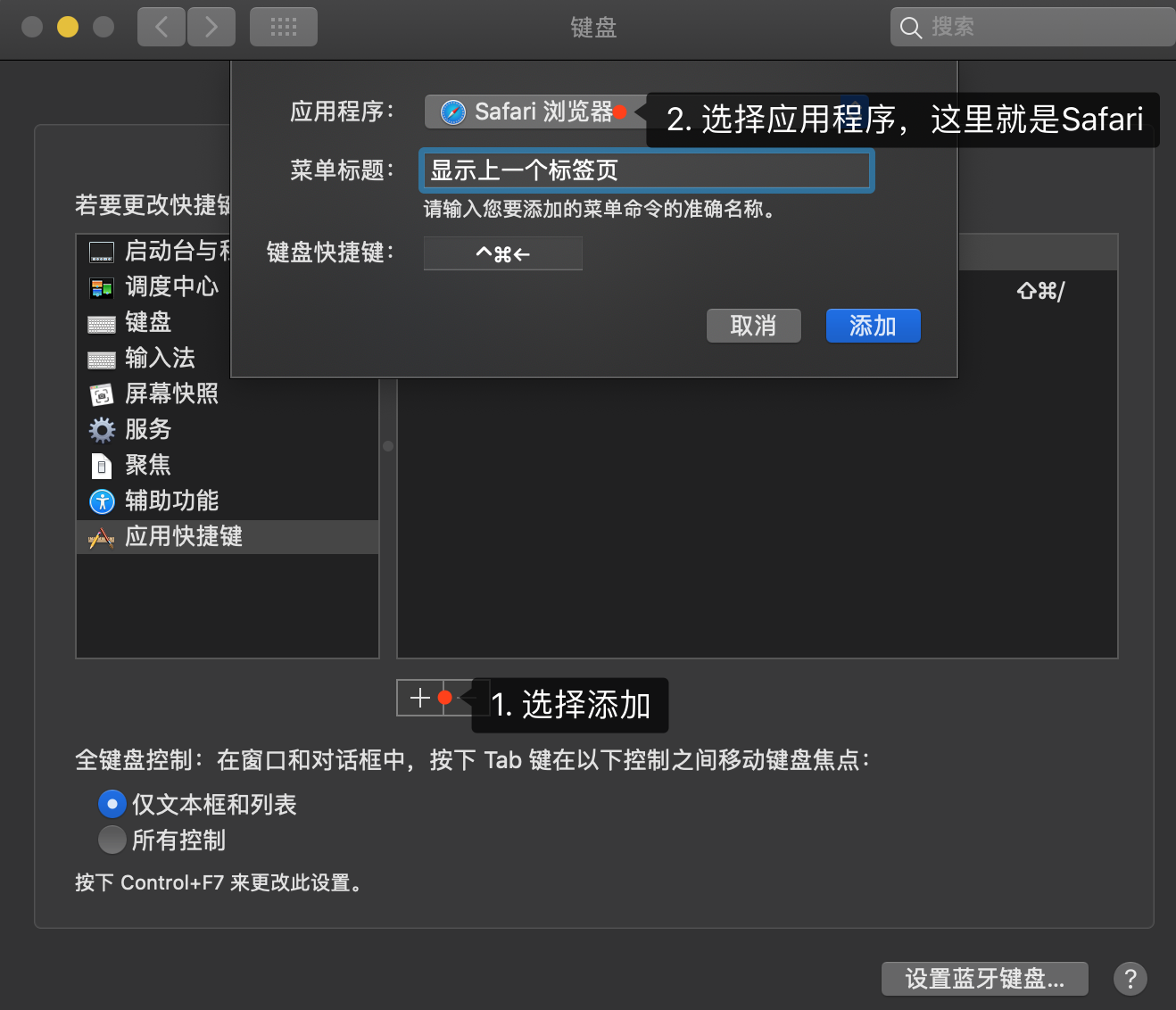Click the screenshot camera icon
The width and height of the screenshot is (1176, 1010).
[102, 394]
